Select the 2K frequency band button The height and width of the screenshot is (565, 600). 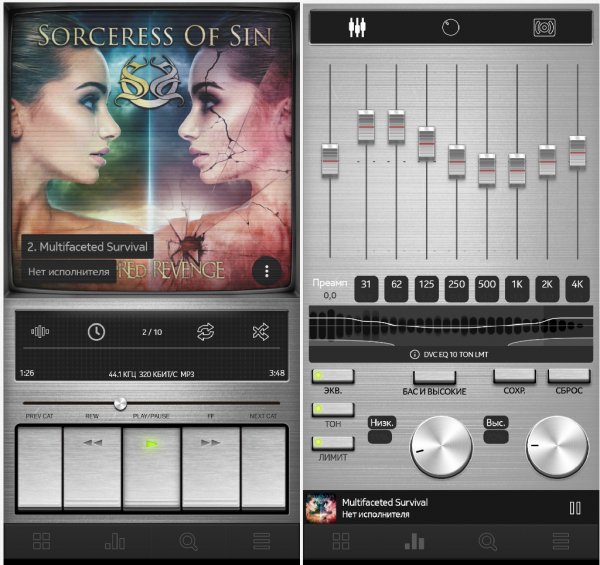click(547, 288)
